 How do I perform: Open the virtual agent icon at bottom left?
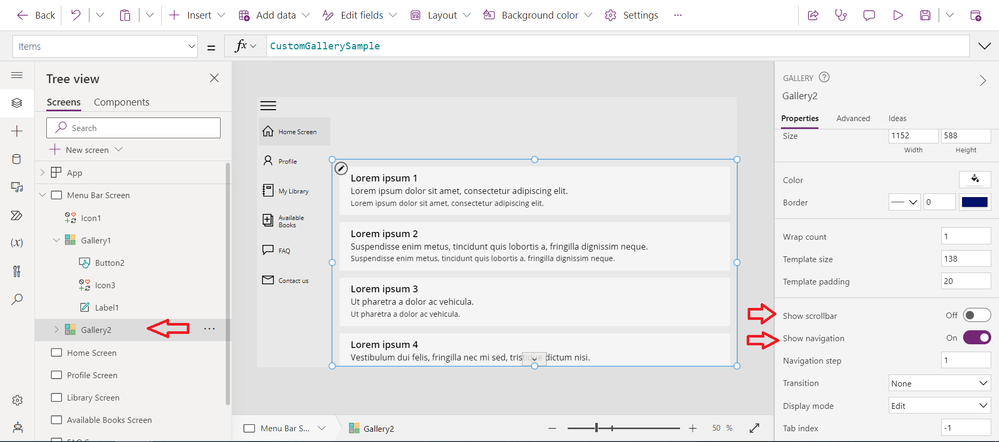17,428
